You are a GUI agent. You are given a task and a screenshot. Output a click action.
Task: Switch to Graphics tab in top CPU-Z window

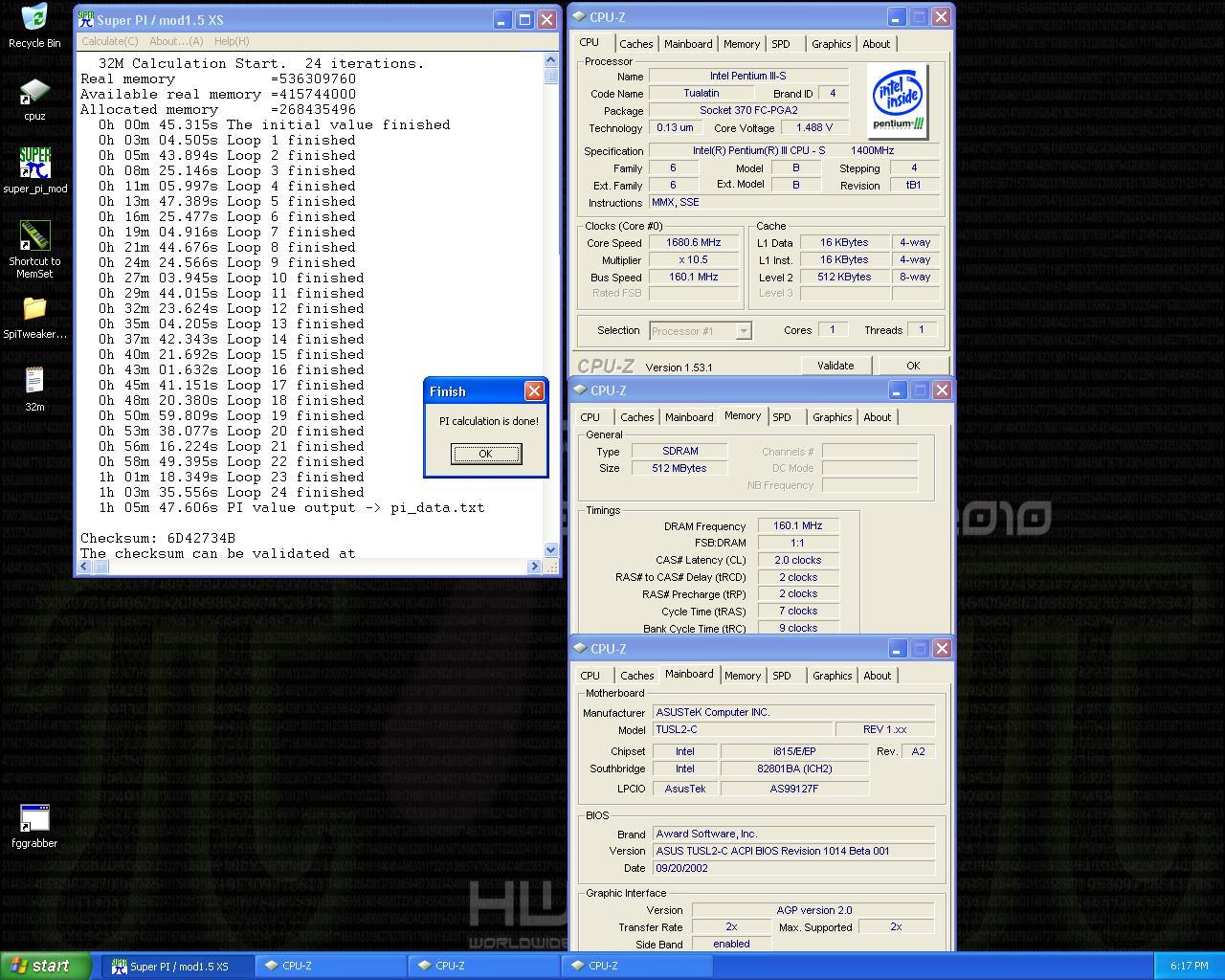coord(831,44)
